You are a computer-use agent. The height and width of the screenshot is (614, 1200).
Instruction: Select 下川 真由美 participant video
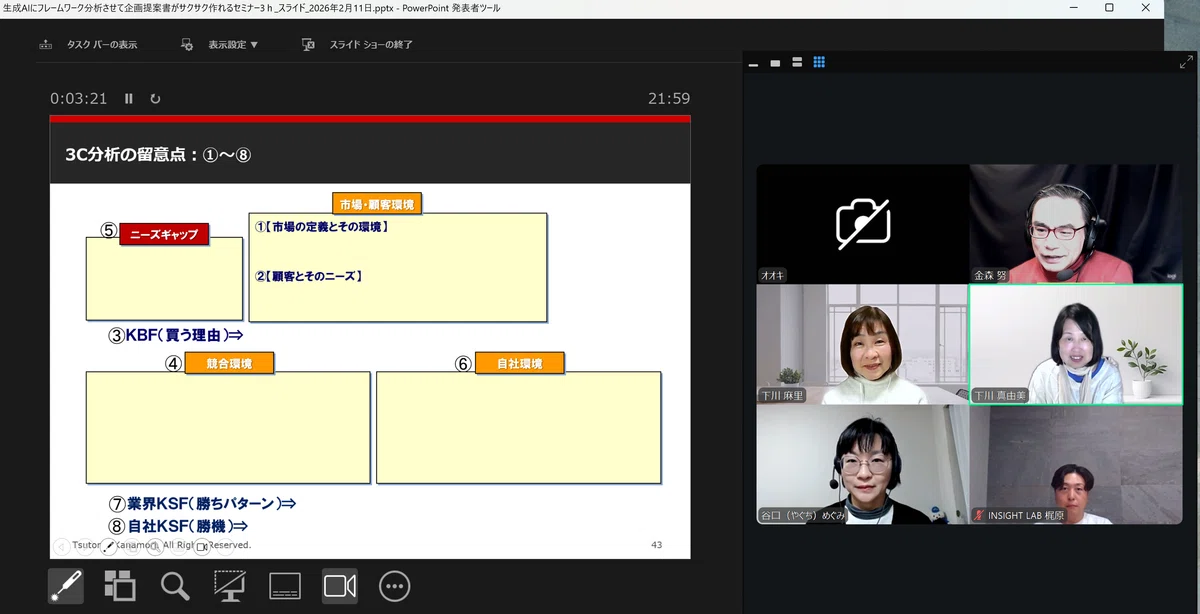coord(1076,344)
